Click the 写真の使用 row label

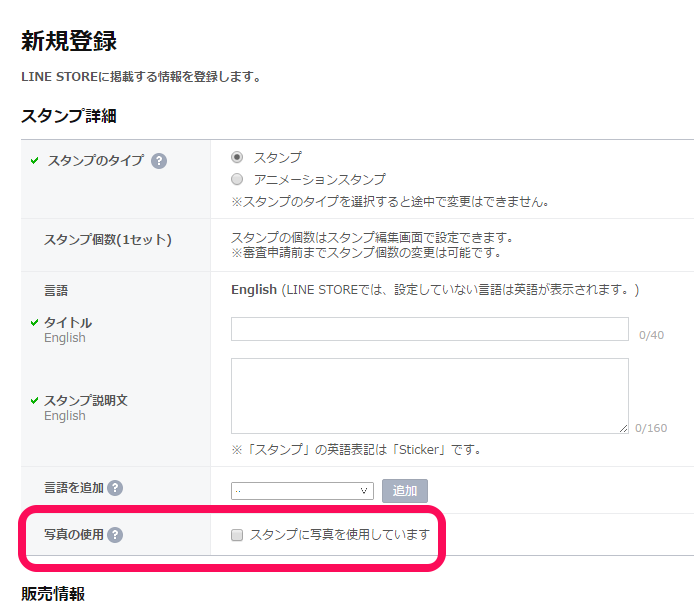[x=73, y=535]
